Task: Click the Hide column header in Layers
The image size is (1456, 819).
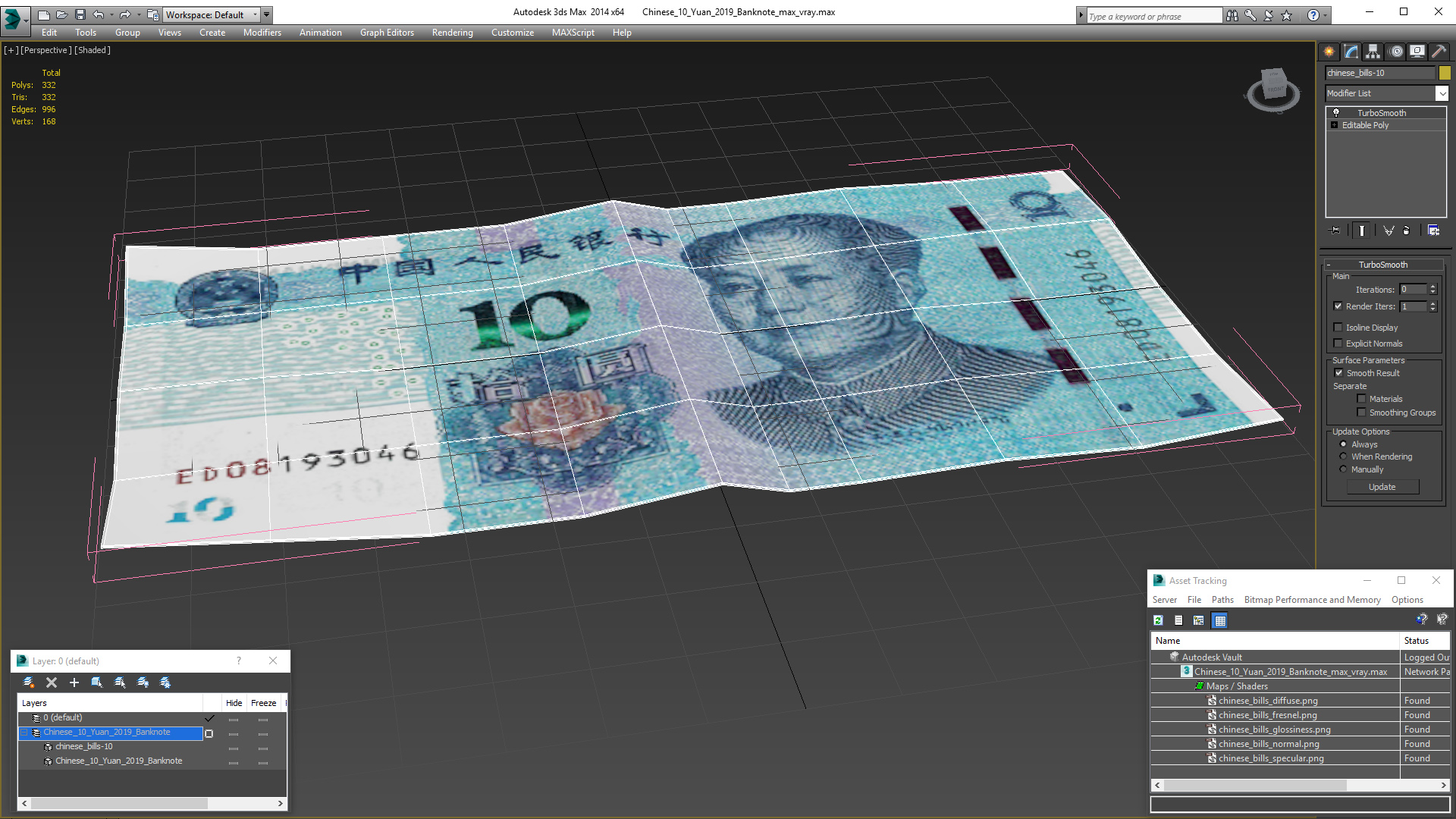Action: [234, 703]
